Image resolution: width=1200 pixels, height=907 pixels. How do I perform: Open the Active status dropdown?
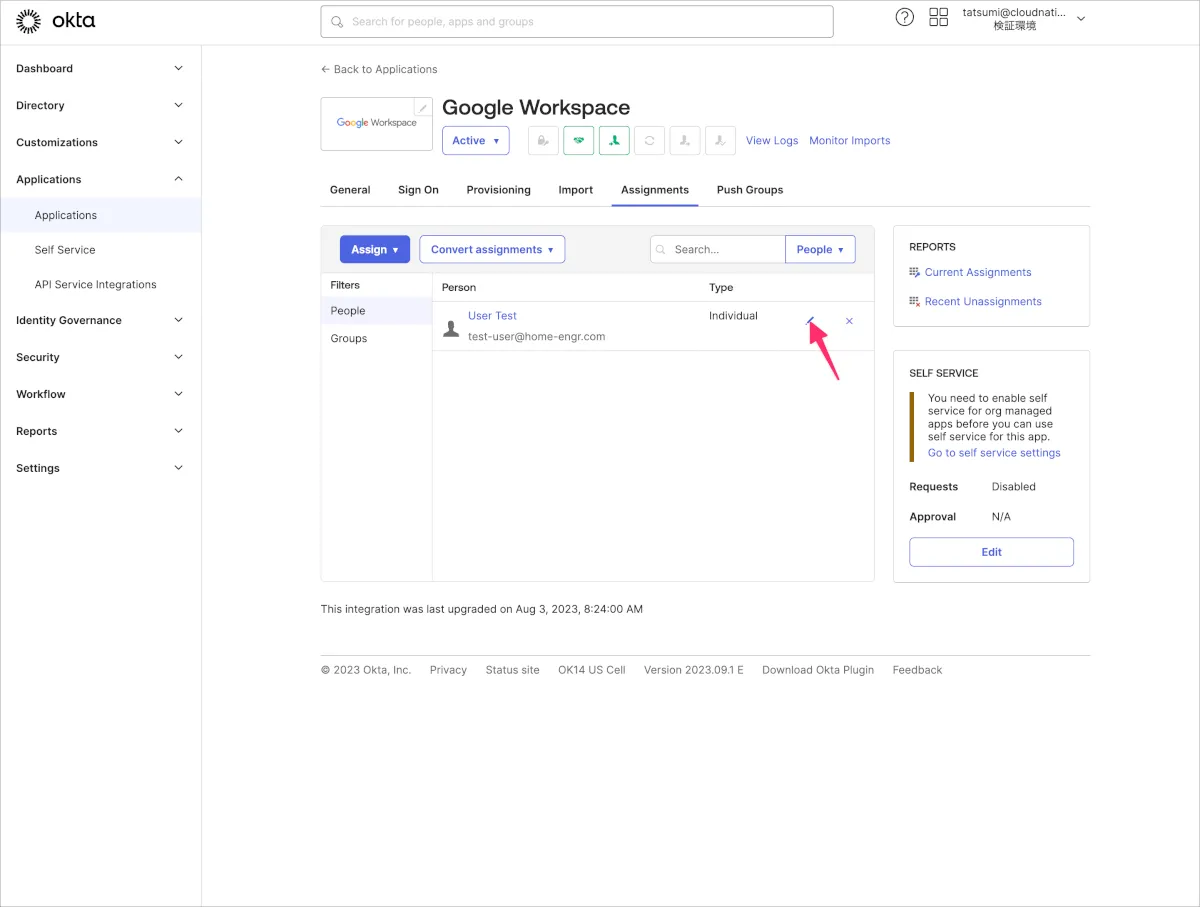point(475,141)
